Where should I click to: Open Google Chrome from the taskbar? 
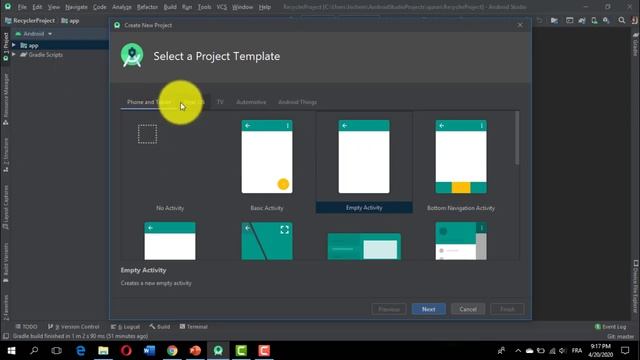pyautogui.click(x=172, y=351)
